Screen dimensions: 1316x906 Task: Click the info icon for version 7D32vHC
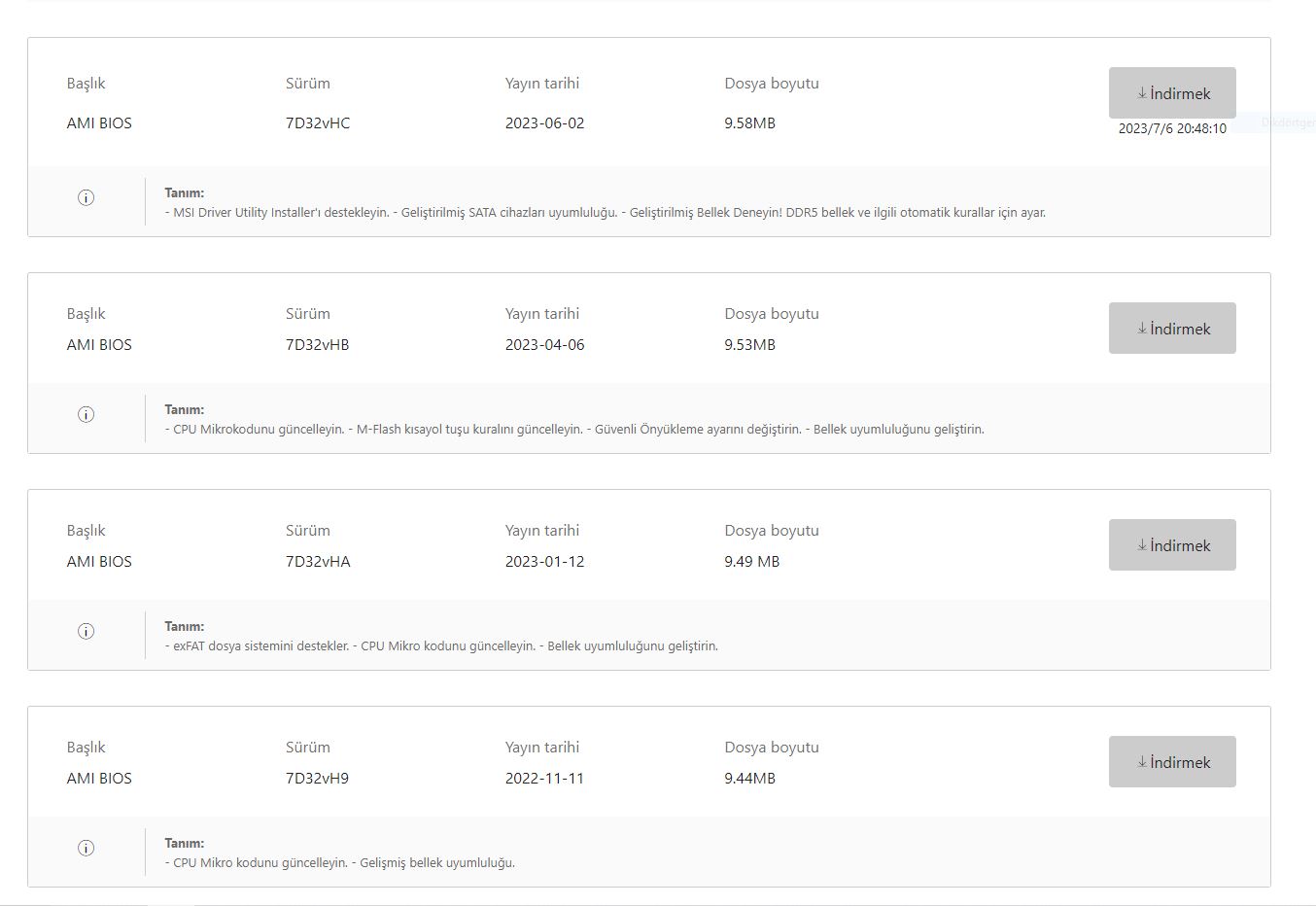pyautogui.click(x=87, y=197)
